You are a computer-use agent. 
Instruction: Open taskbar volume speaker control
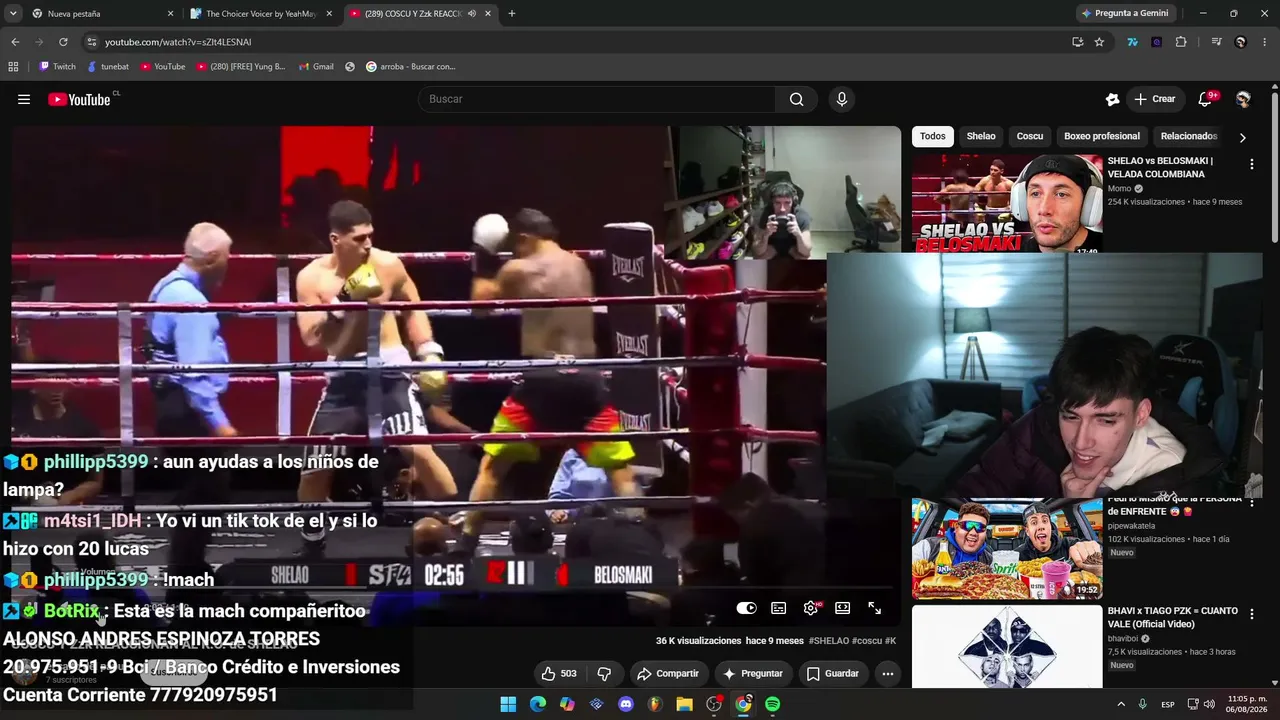[1209, 704]
